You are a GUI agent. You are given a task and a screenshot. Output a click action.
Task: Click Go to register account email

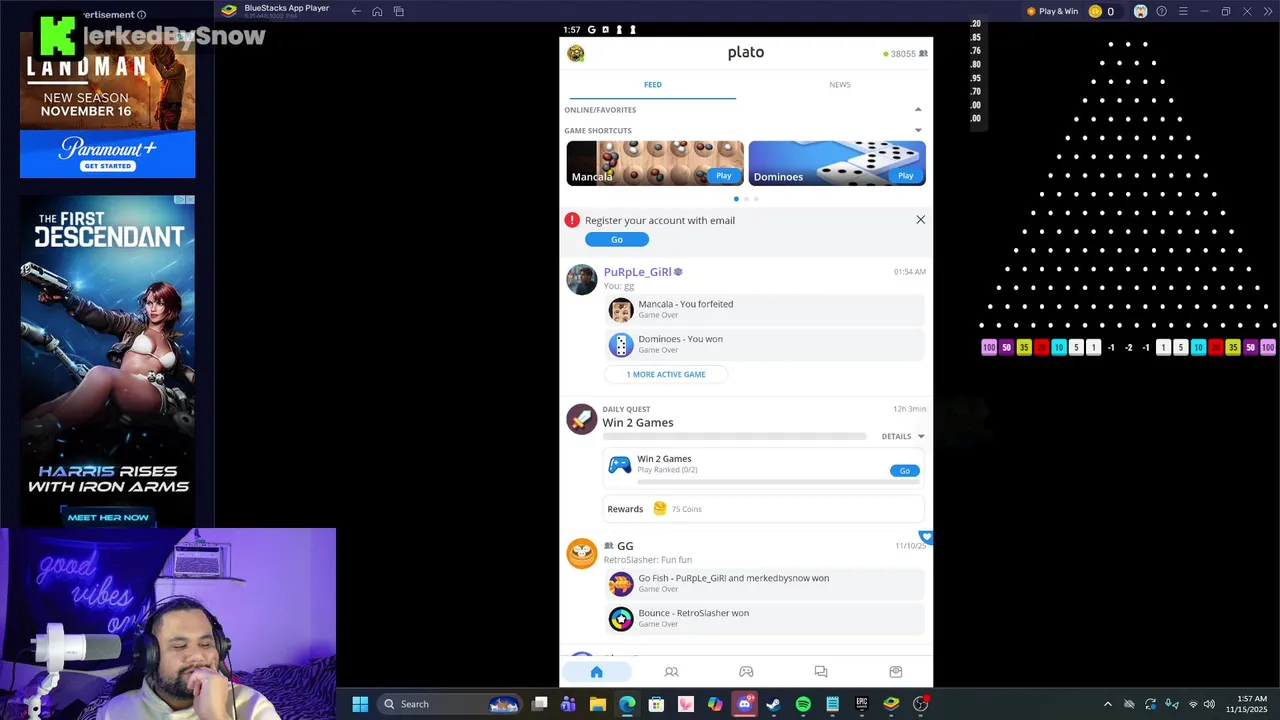click(x=617, y=239)
